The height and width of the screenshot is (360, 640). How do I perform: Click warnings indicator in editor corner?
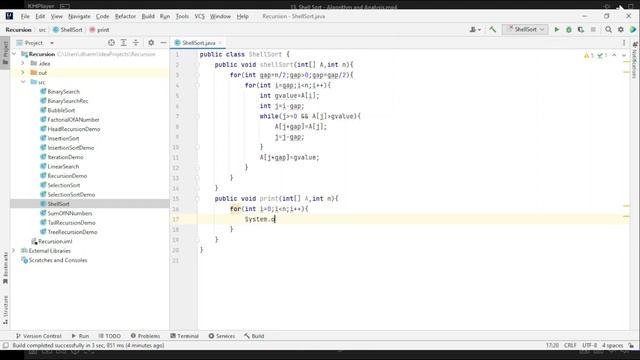[589, 55]
